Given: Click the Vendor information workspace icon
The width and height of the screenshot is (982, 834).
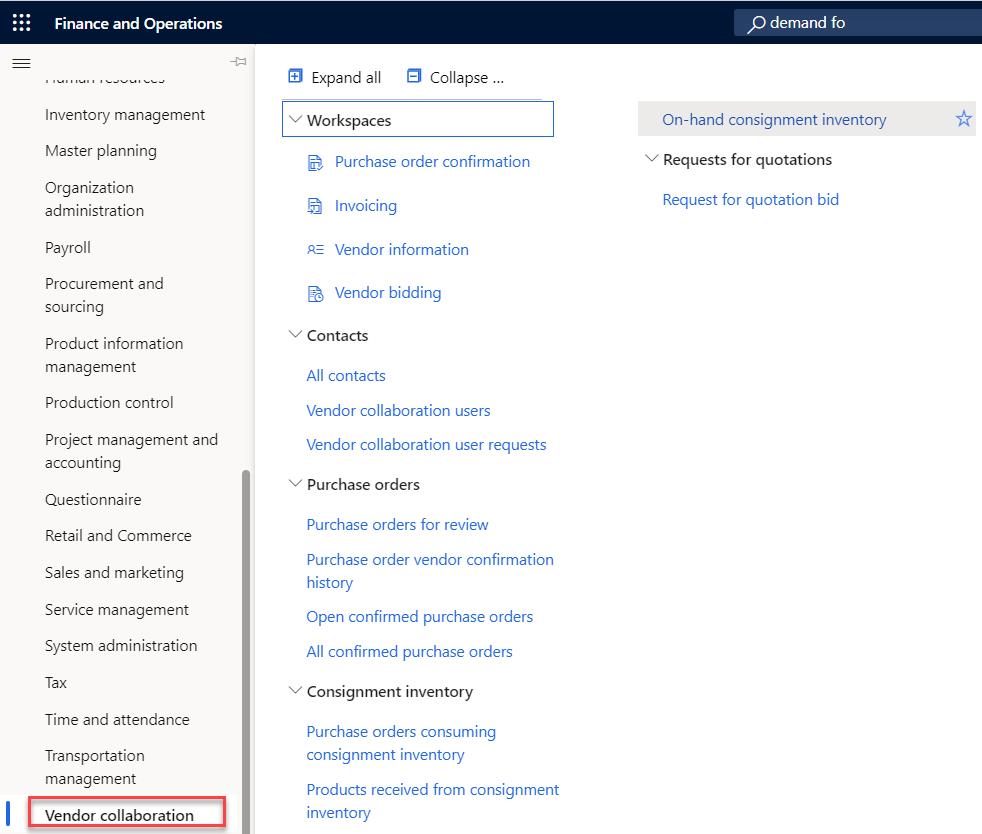Looking at the screenshot, I should 315,250.
